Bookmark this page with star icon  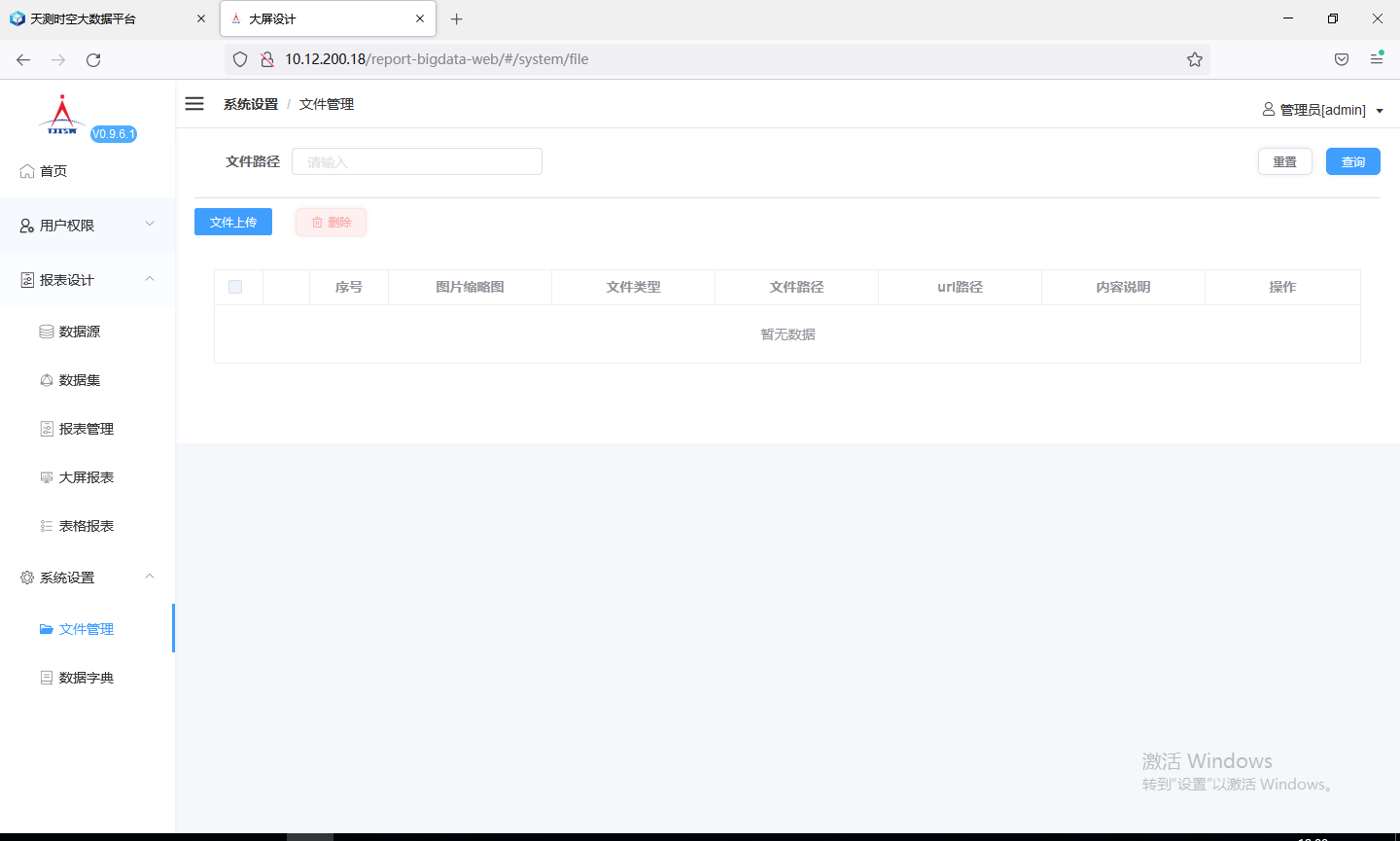point(1194,59)
